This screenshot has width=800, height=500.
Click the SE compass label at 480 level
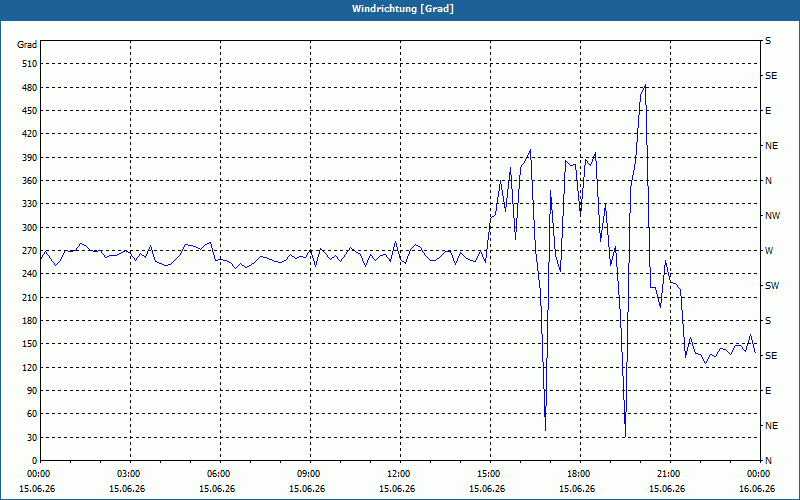(x=771, y=76)
